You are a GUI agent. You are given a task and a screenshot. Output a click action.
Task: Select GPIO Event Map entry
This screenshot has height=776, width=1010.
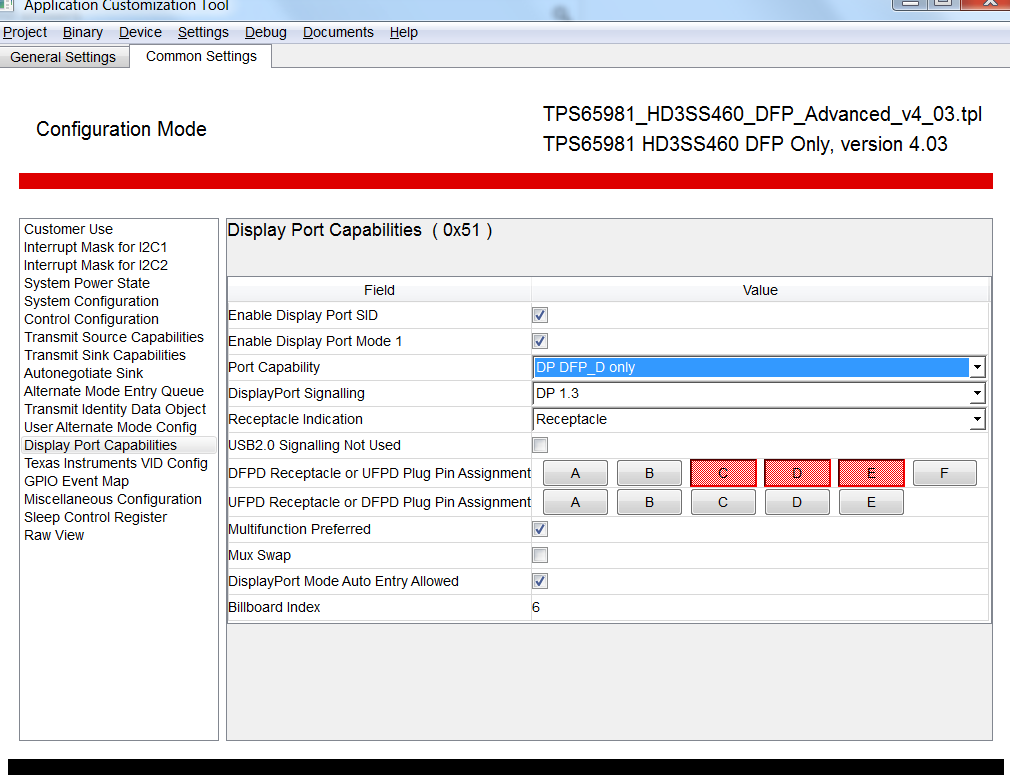[x=77, y=482]
